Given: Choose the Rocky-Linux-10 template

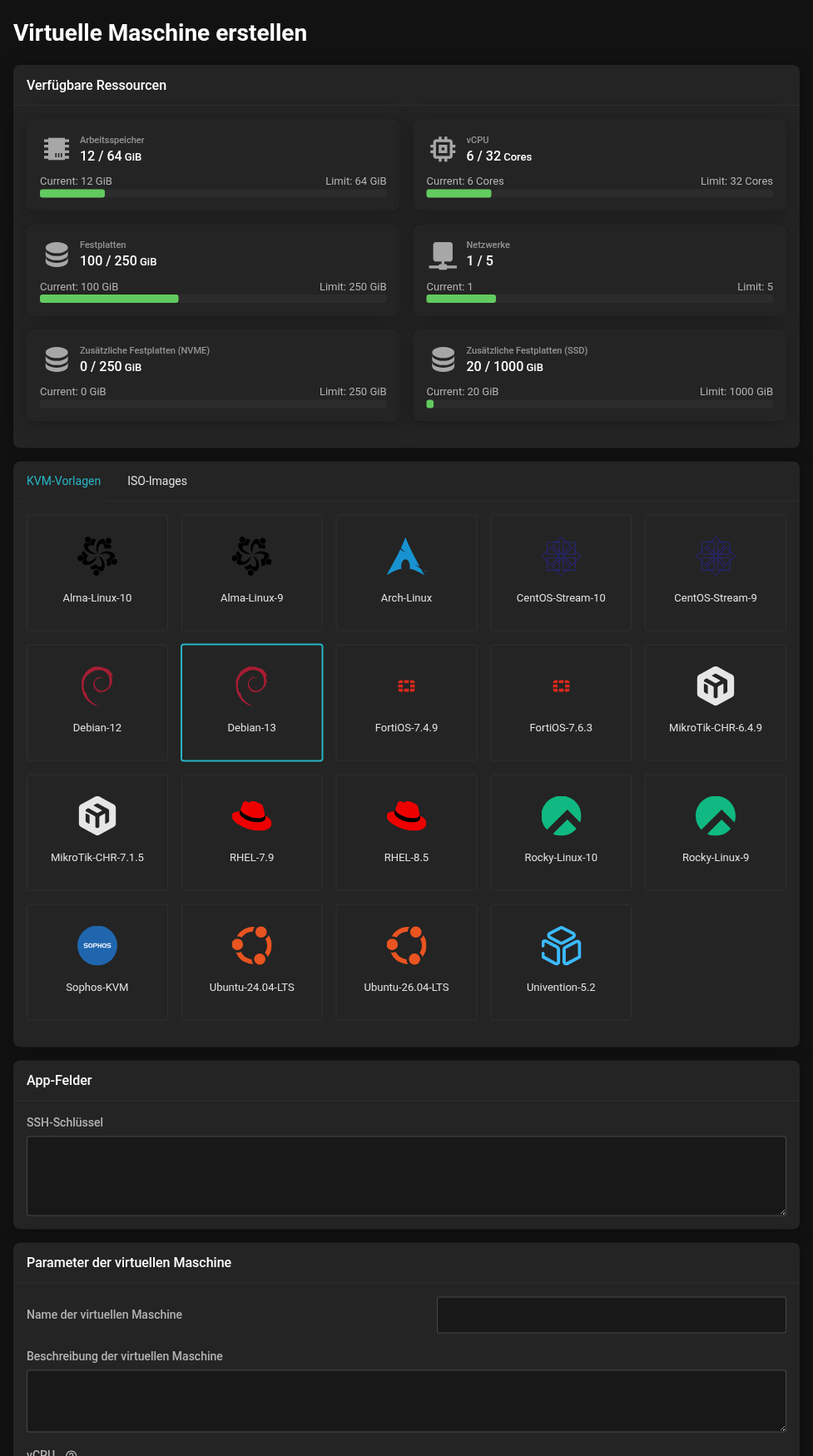Looking at the screenshot, I should pos(561,832).
